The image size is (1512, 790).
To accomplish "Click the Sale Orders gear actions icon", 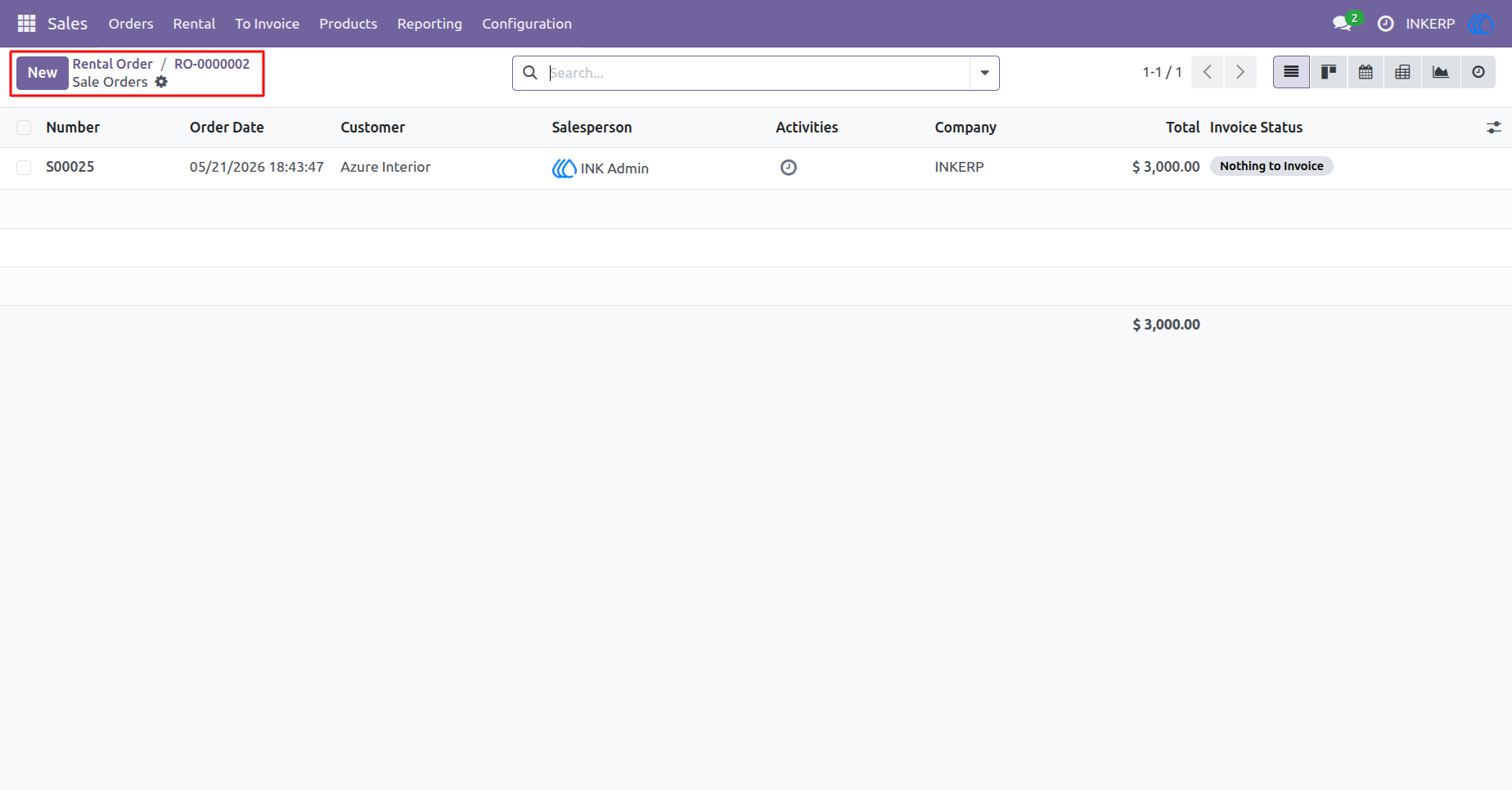I will (x=161, y=82).
